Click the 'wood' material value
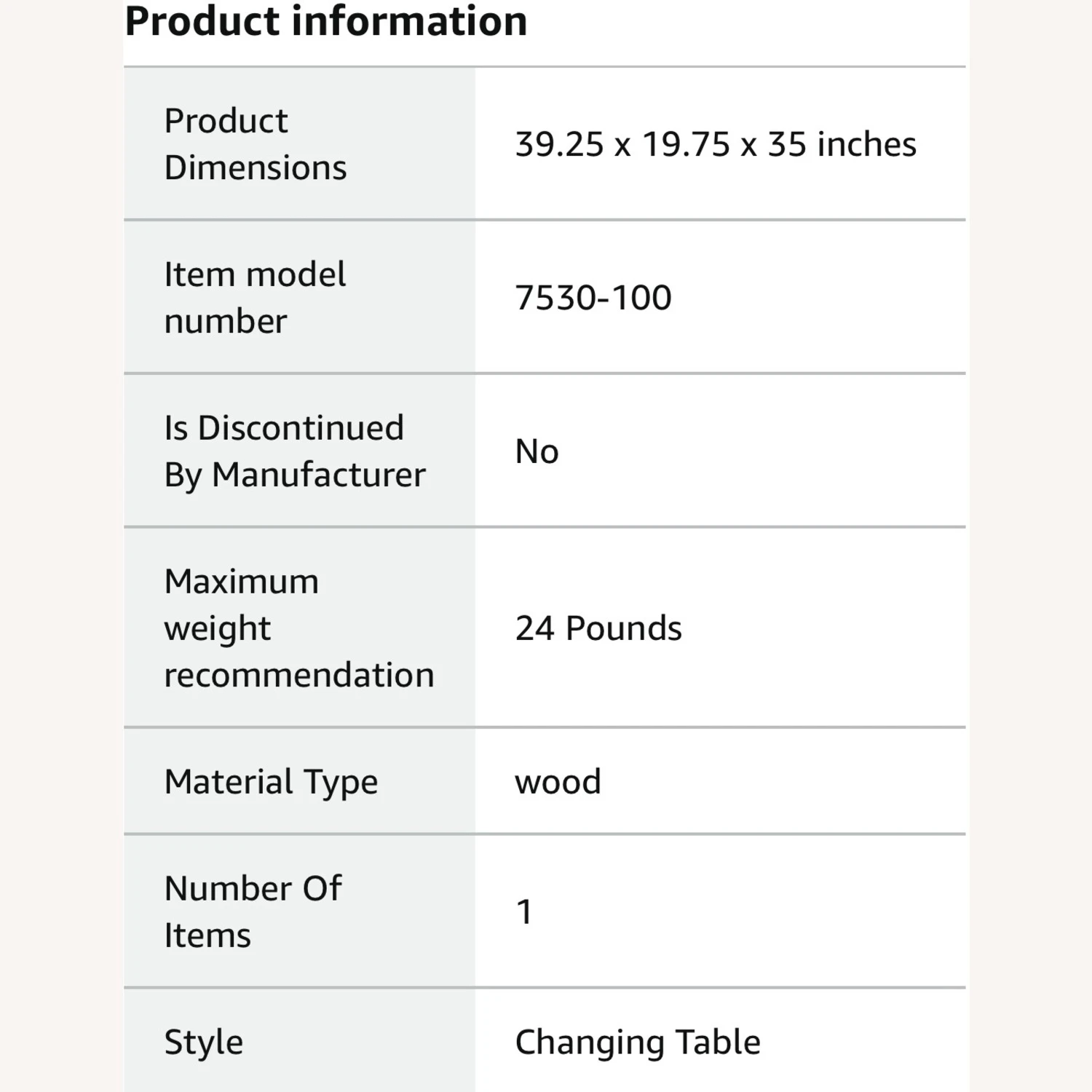1092x1092 pixels. [558, 782]
